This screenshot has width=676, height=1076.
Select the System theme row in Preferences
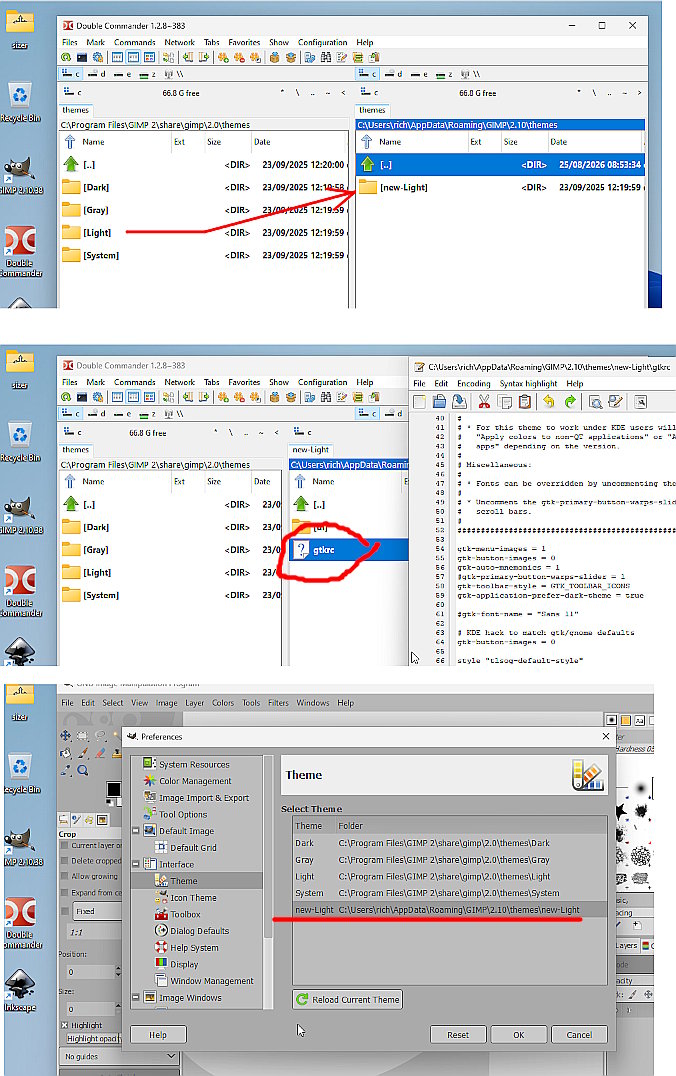[450, 893]
